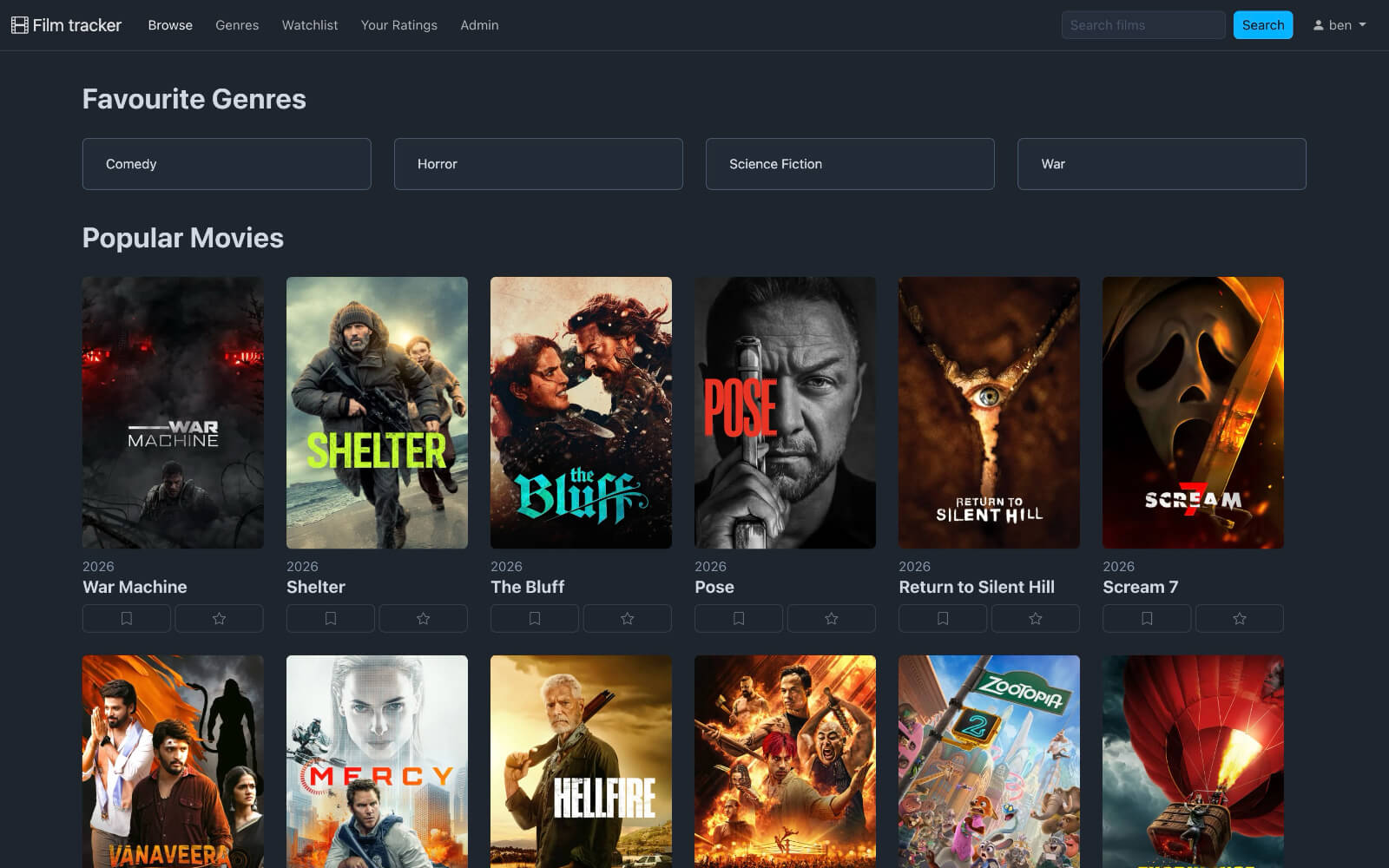Click the star icon under War Machine

[219, 618]
